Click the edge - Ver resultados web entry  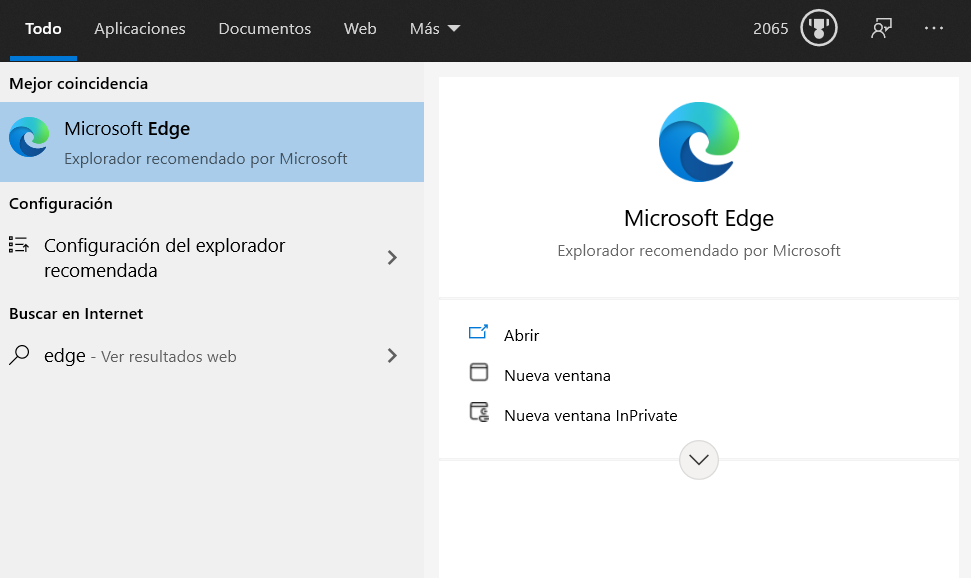212,356
